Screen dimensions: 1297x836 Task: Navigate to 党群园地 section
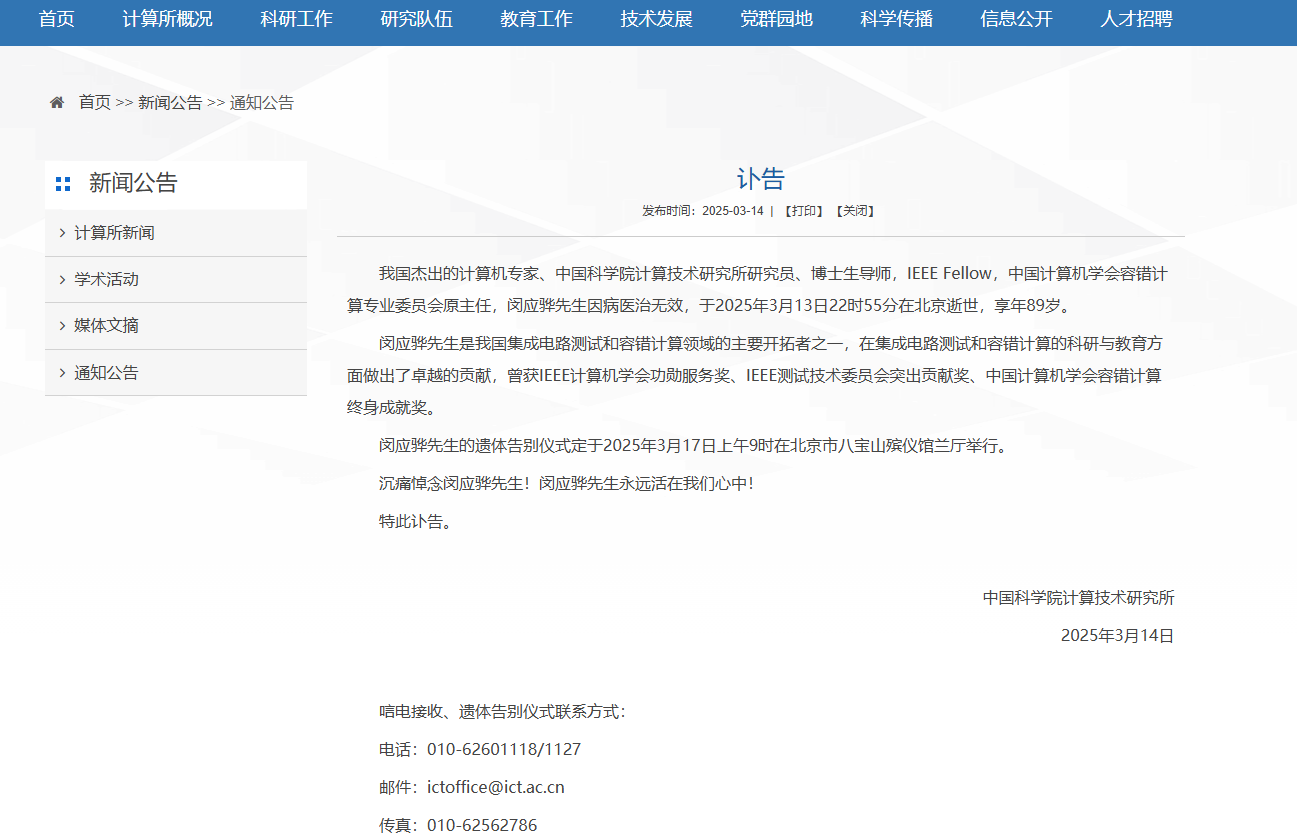pos(776,19)
